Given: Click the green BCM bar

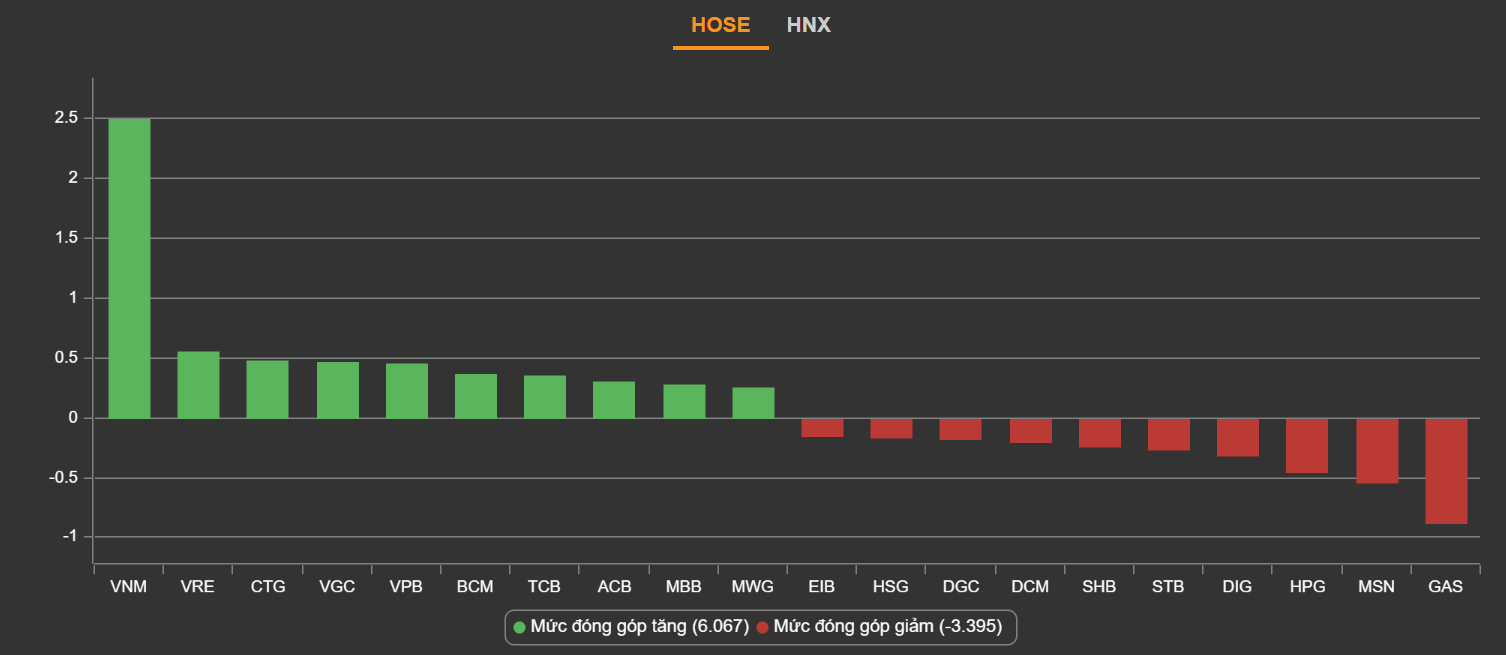Looking at the screenshot, I should pos(475,396).
